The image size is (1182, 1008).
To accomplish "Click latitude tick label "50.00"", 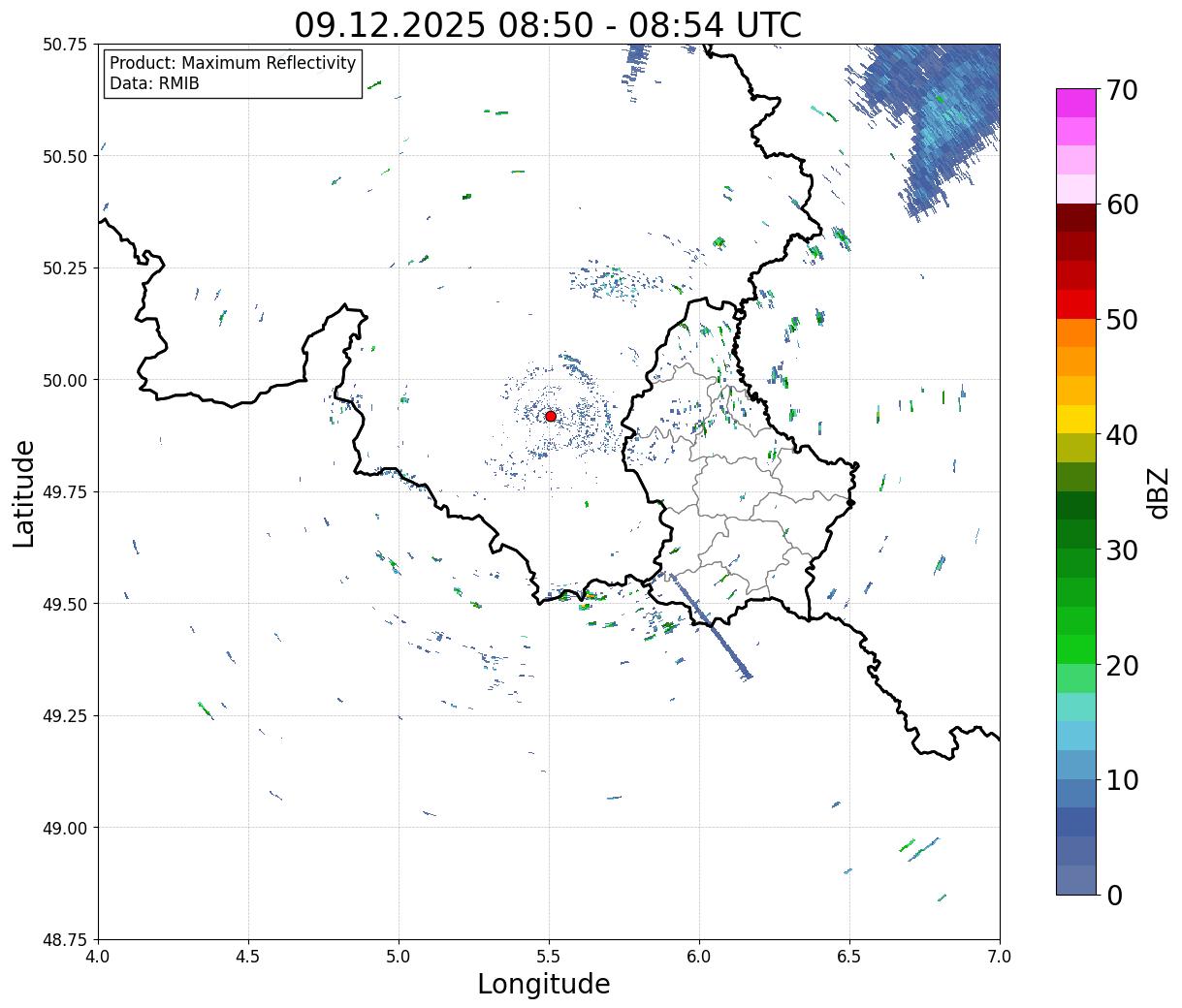I will coord(66,380).
